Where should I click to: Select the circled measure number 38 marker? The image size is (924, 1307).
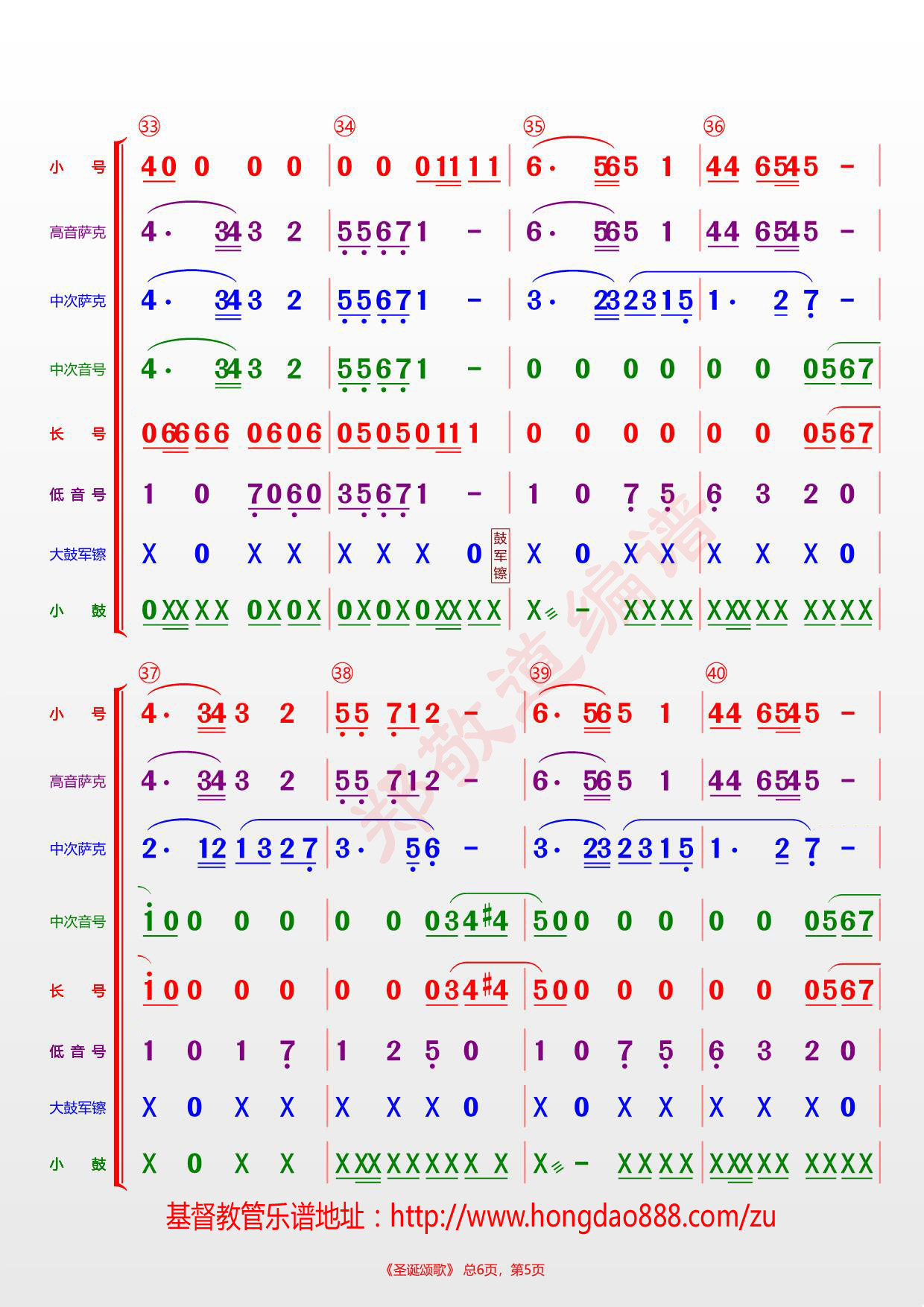(x=342, y=673)
